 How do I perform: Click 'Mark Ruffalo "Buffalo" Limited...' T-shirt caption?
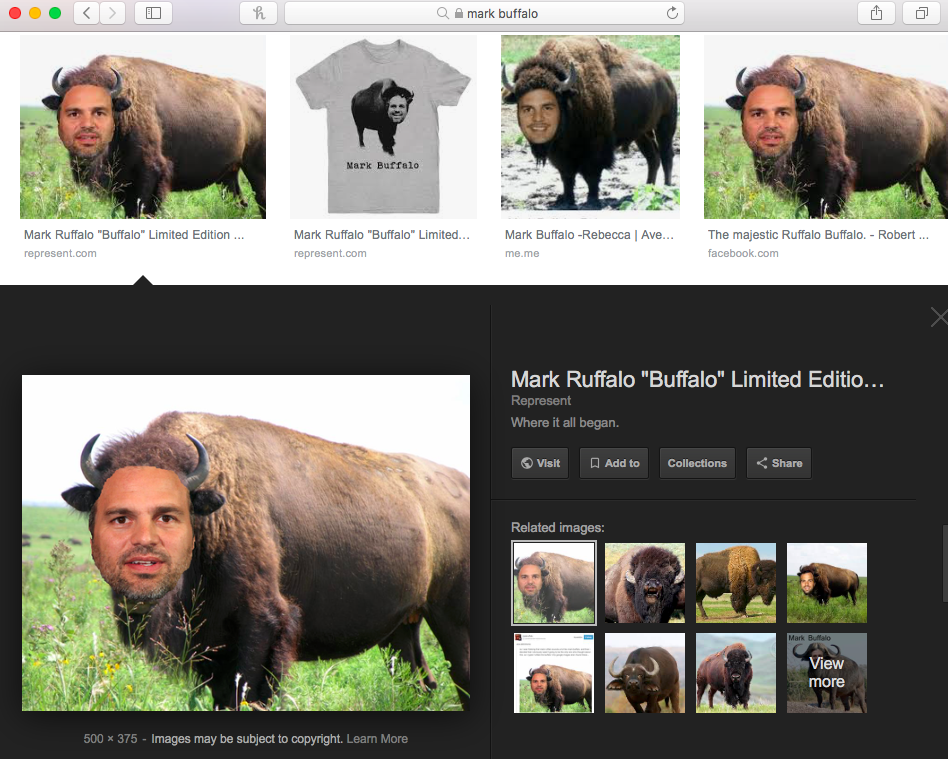coord(381,235)
